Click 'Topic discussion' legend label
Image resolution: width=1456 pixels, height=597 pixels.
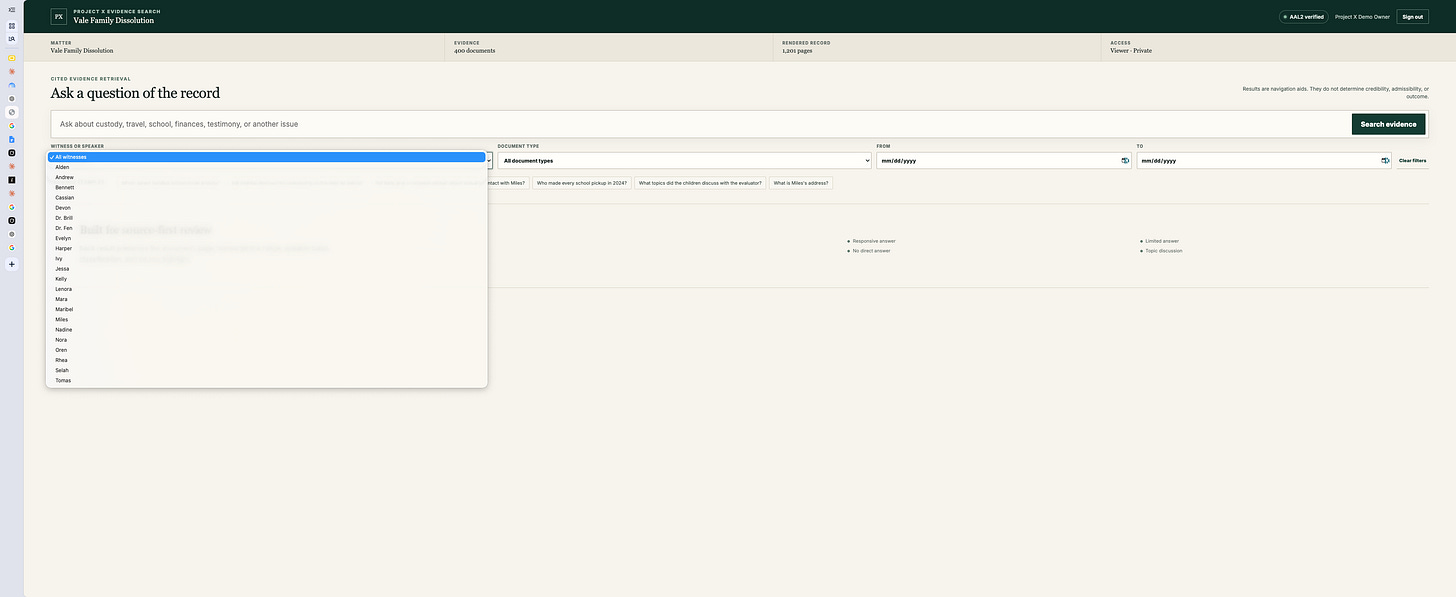point(1164,251)
